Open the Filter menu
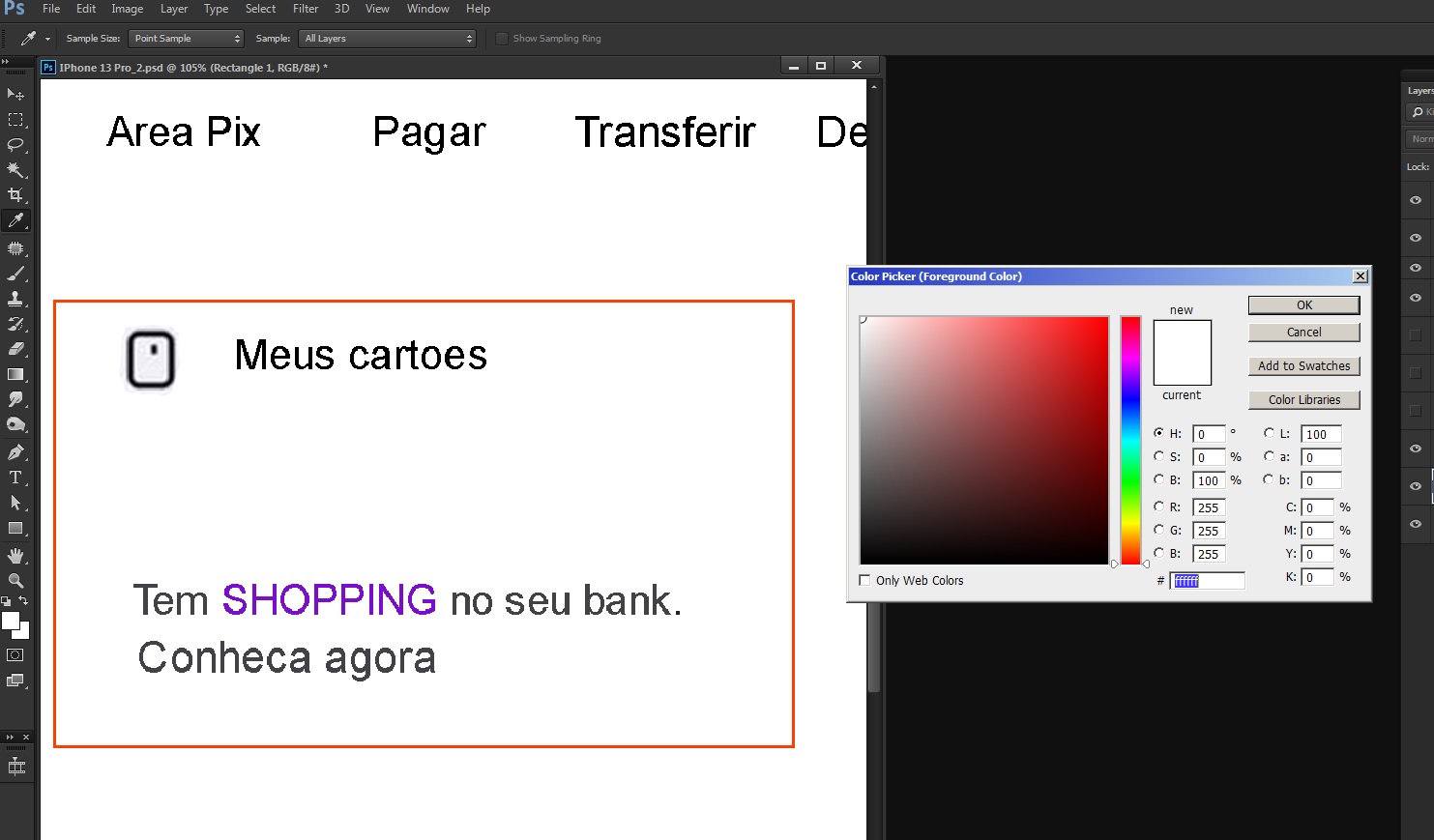 coord(306,9)
